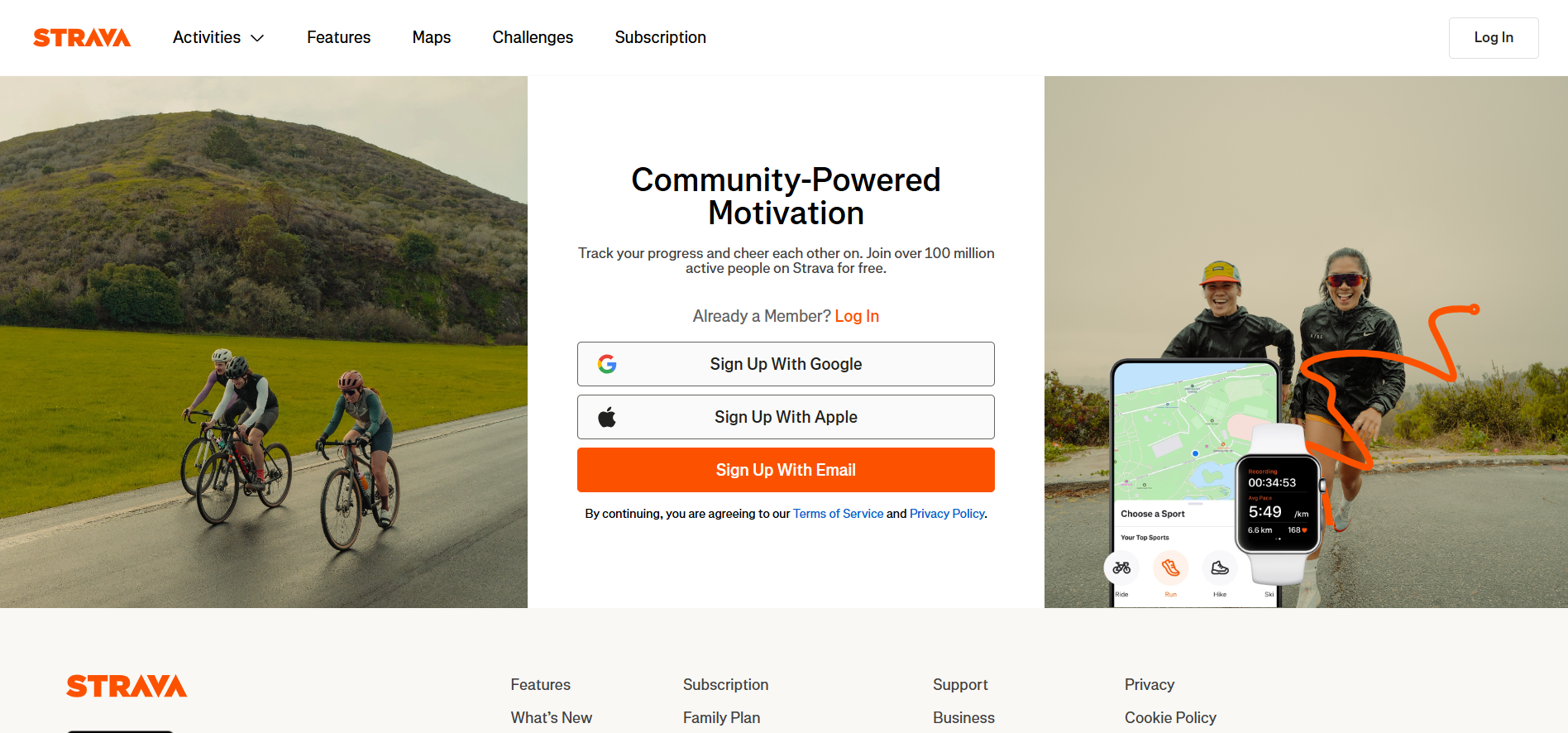Open the Family Plan footer link

pyautogui.click(x=721, y=717)
